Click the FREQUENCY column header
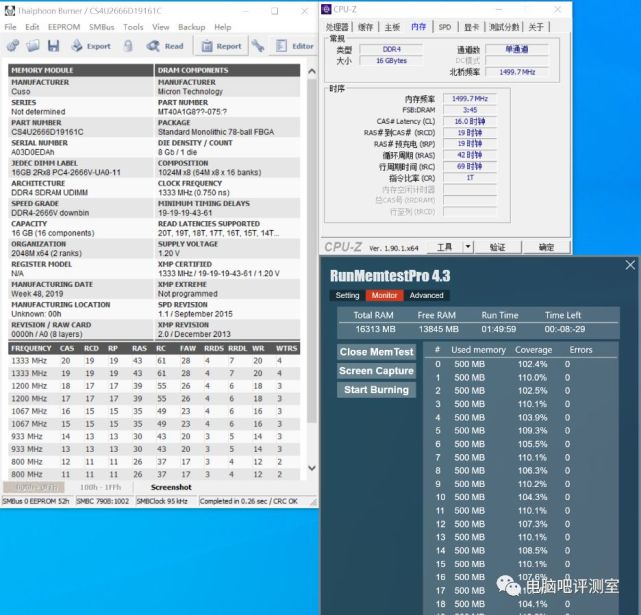This screenshot has height=615, width=641. pos(31,348)
